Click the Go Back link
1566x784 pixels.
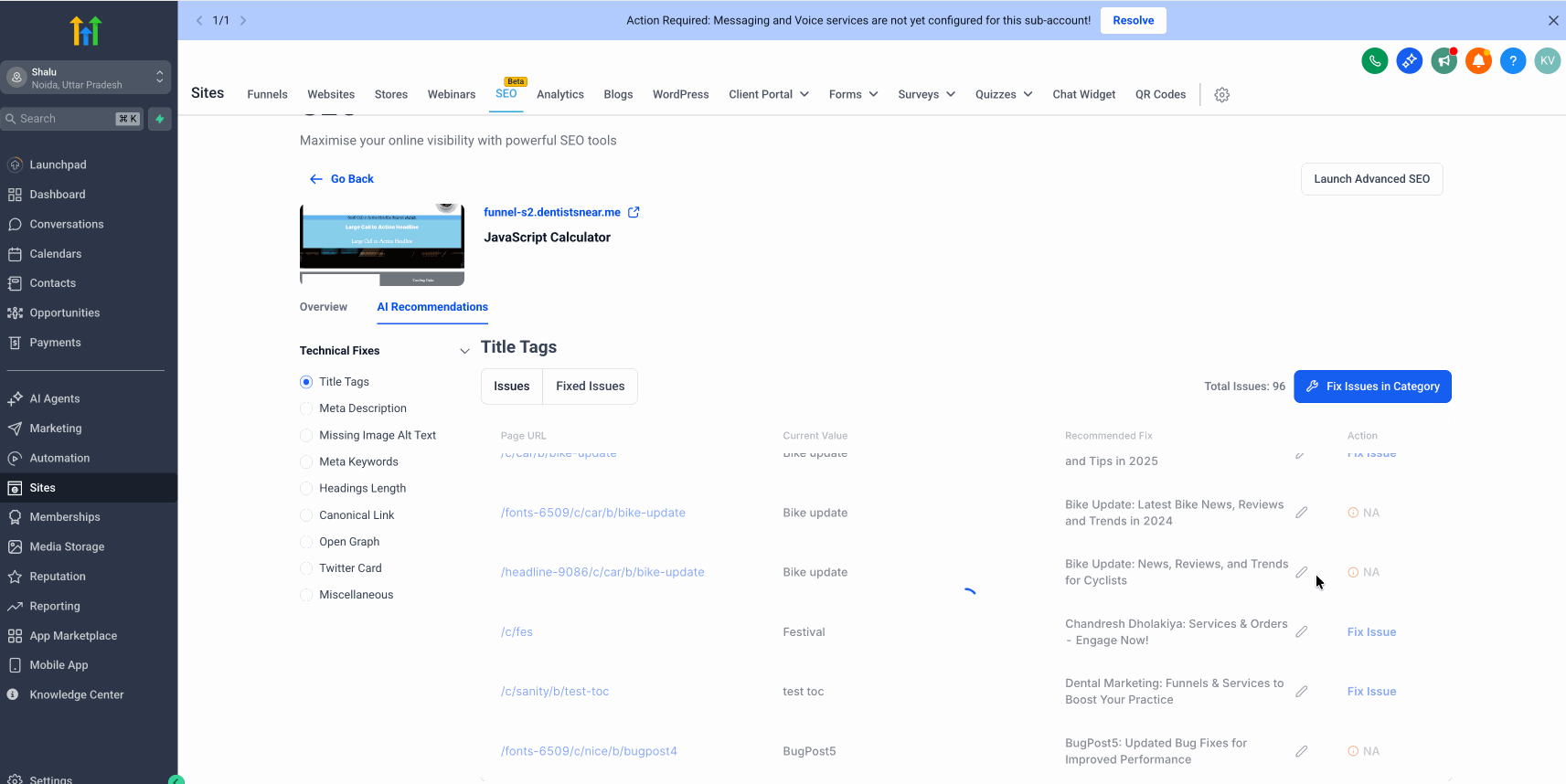(342, 179)
